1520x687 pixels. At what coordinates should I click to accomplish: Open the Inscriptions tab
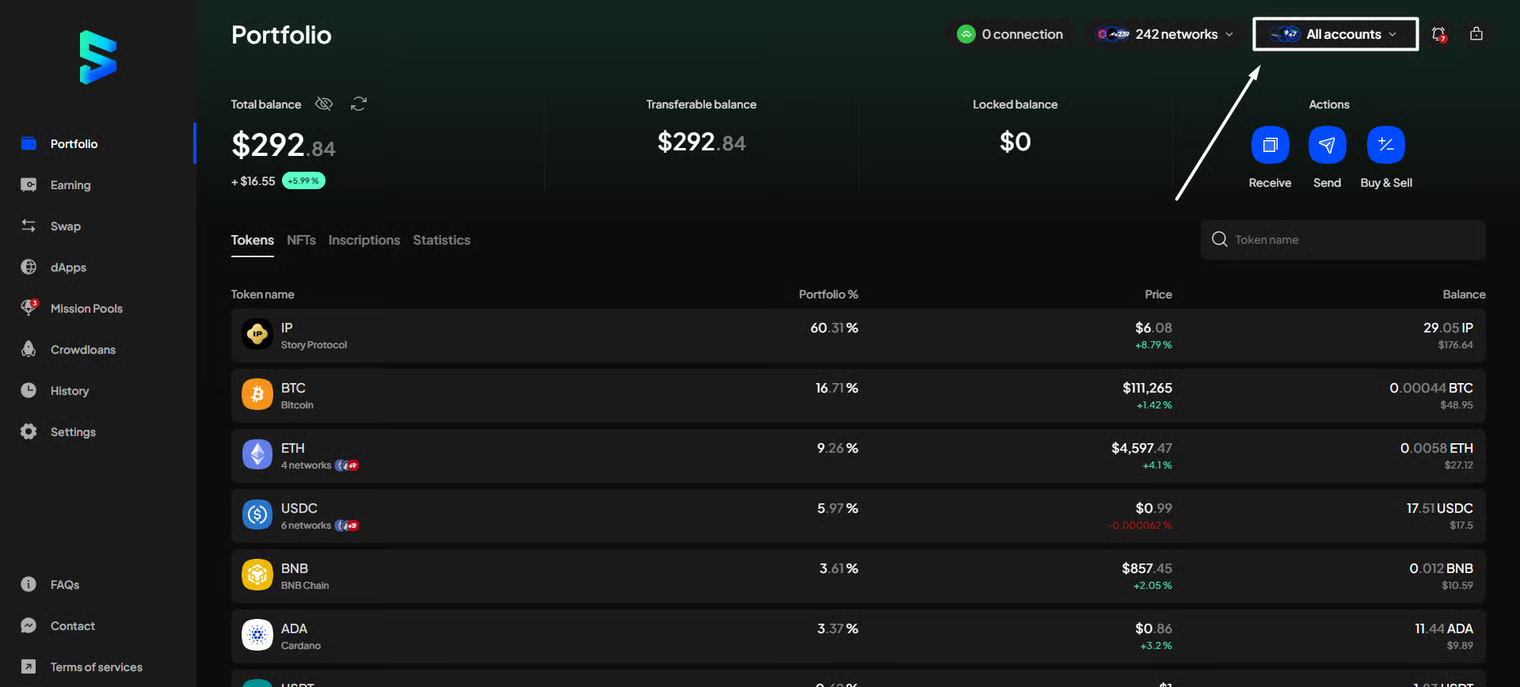coord(364,240)
